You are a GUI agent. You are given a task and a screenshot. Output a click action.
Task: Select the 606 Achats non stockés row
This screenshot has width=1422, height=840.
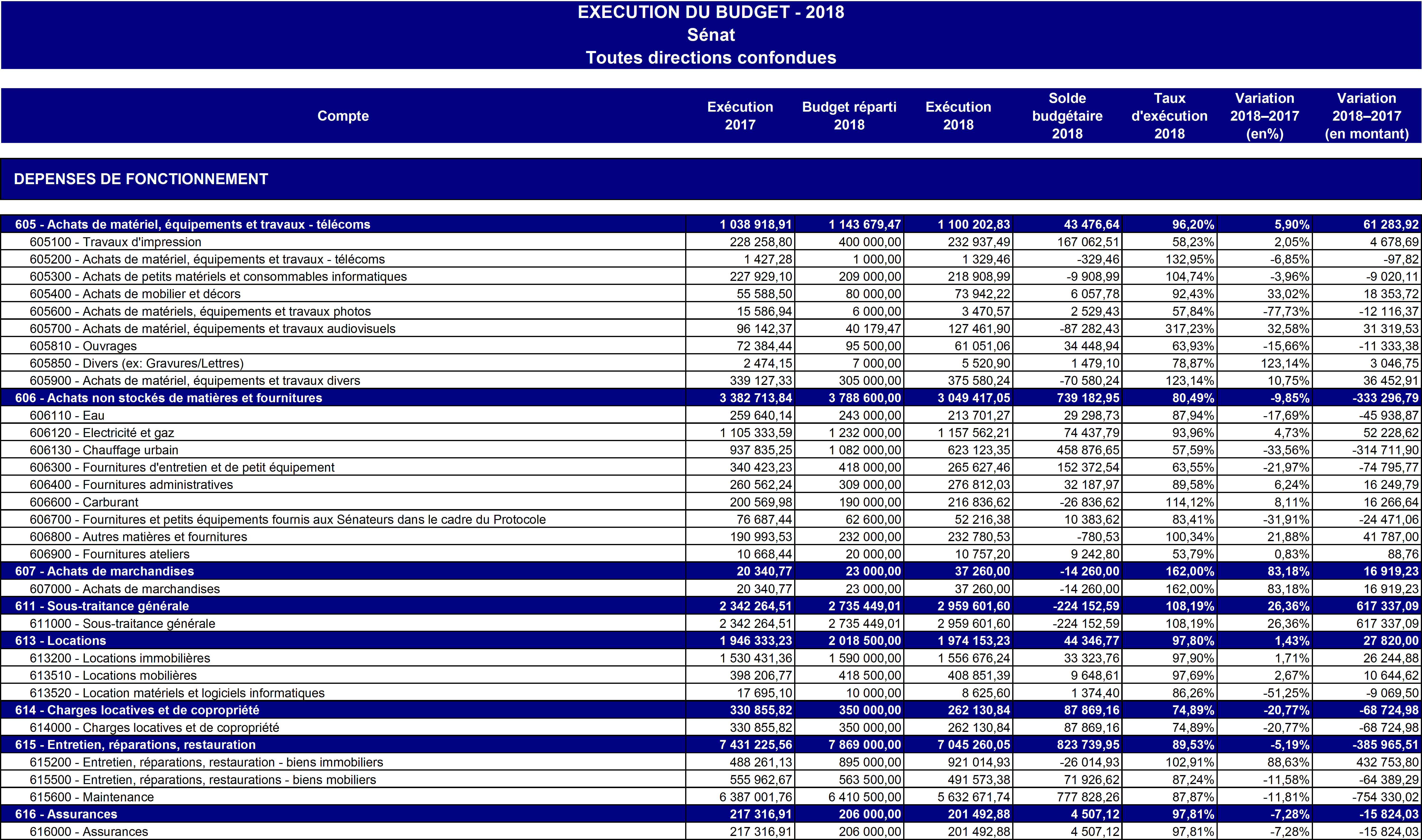(x=169, y=398)
